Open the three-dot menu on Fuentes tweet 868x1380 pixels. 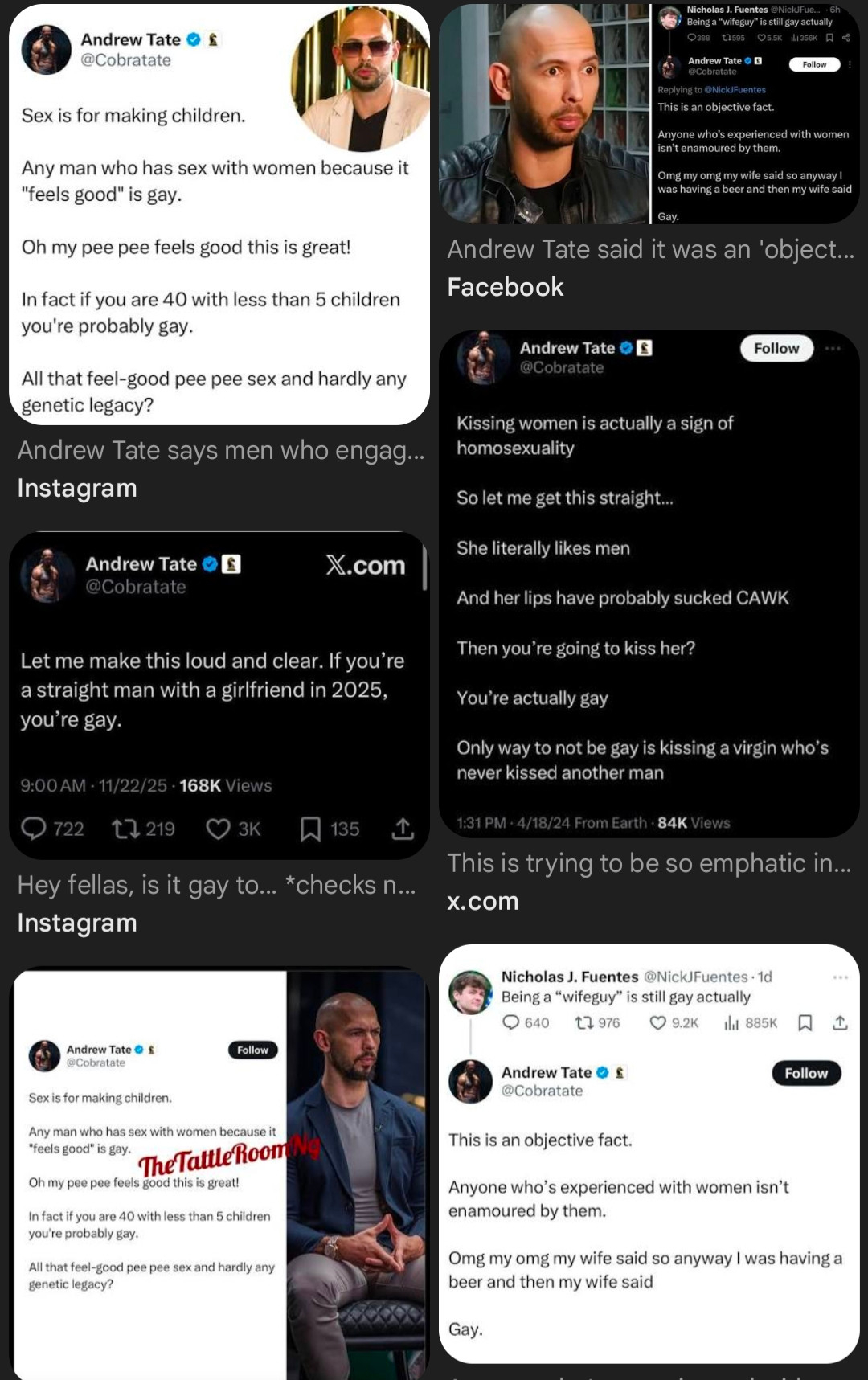tap(841, 977)
